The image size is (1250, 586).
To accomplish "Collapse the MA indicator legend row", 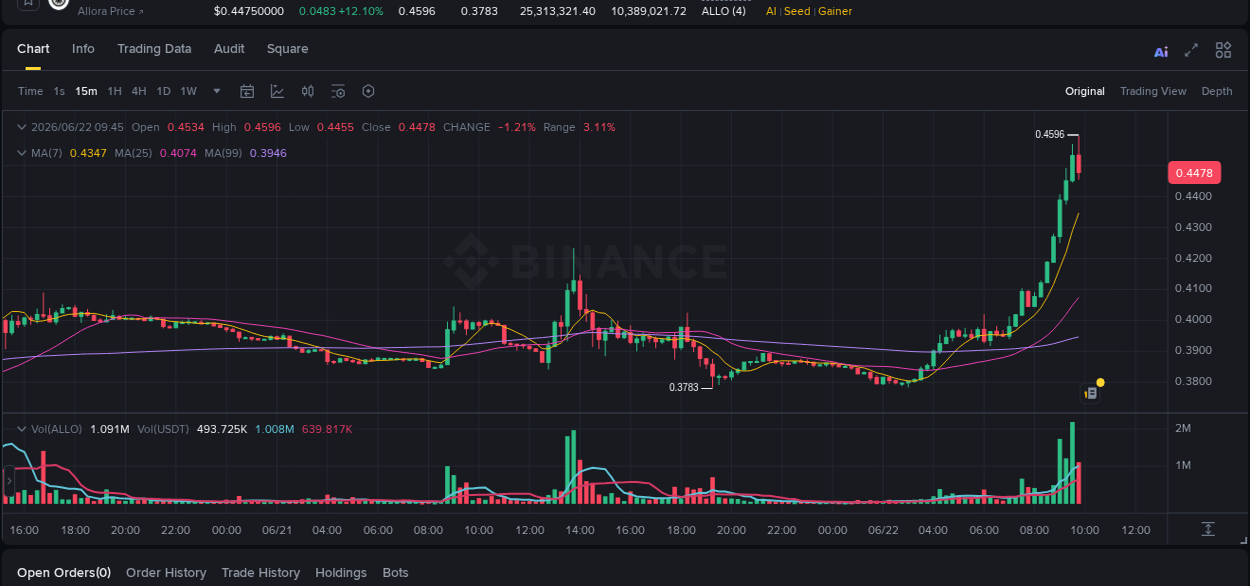I will click(21, 153).
